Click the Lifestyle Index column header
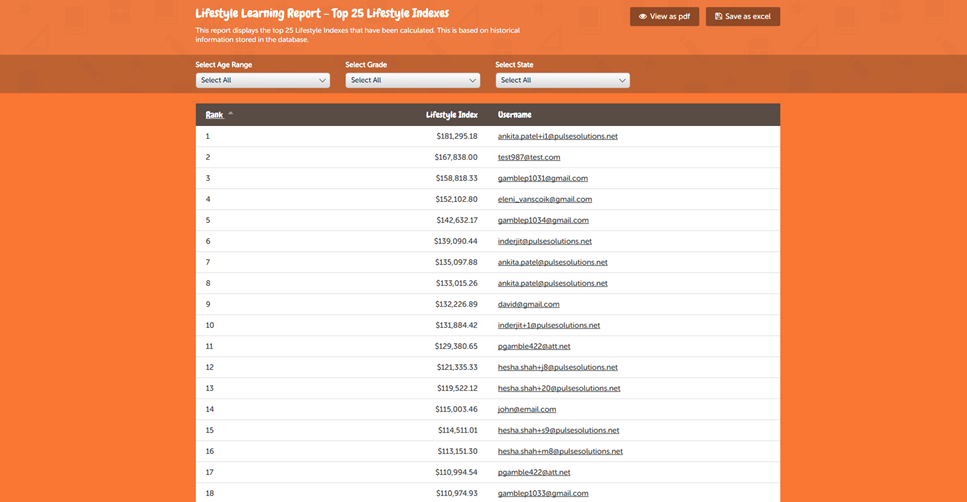 coord(451,115)
